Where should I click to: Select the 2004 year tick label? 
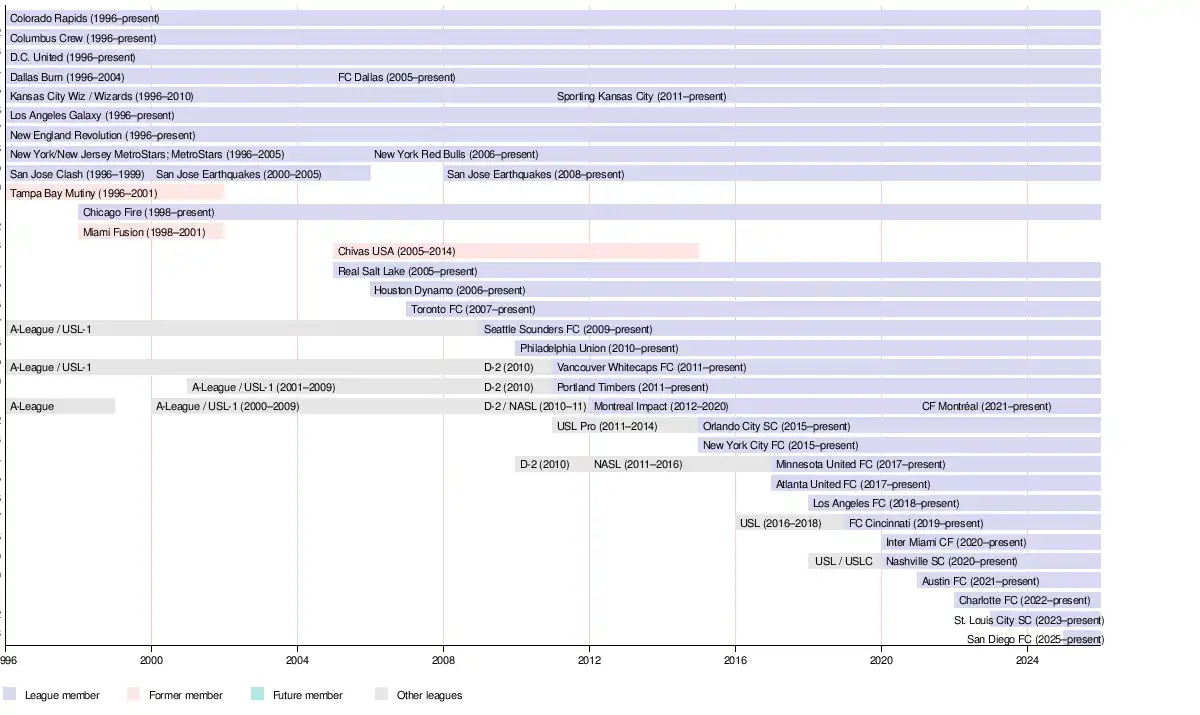[x=297, y=660]
